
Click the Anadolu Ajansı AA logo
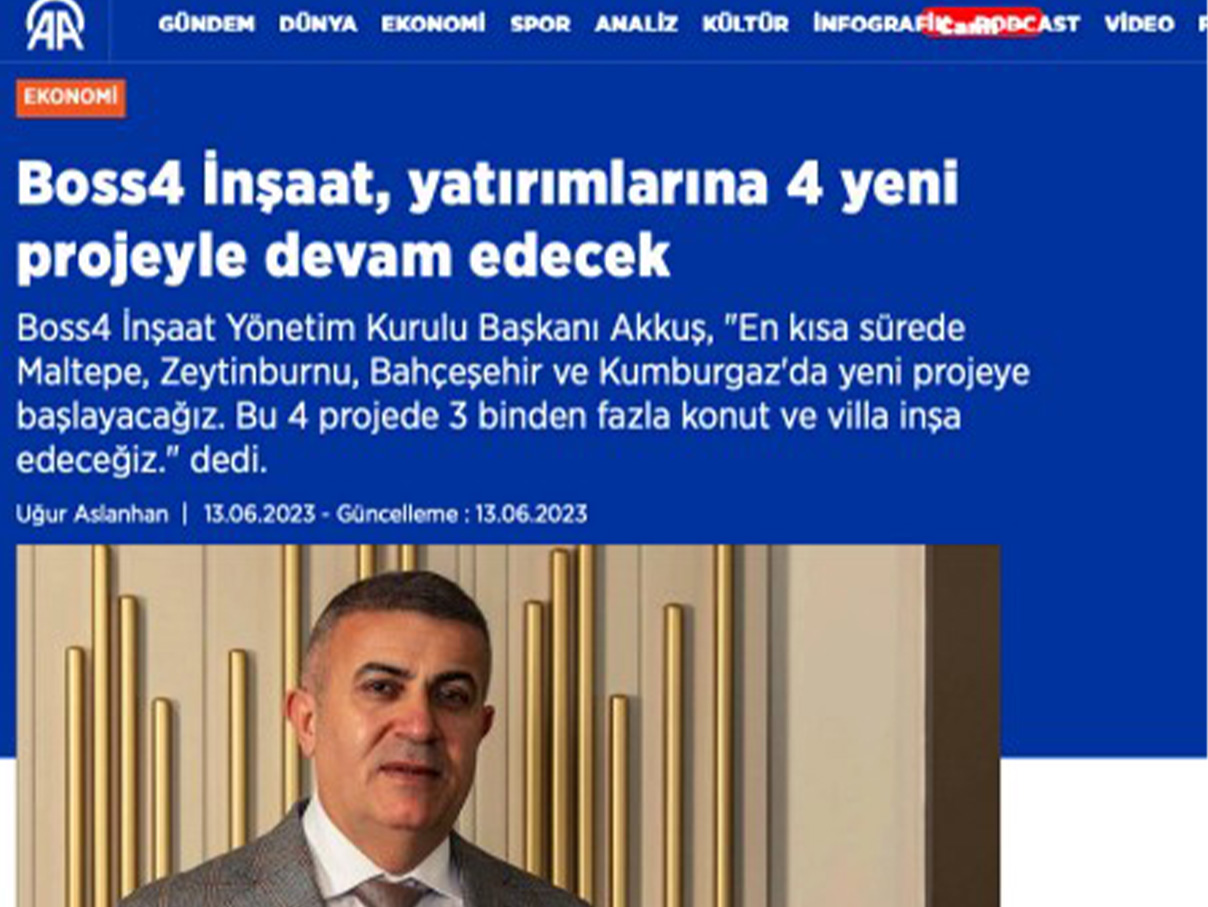(x=55, y=25)
